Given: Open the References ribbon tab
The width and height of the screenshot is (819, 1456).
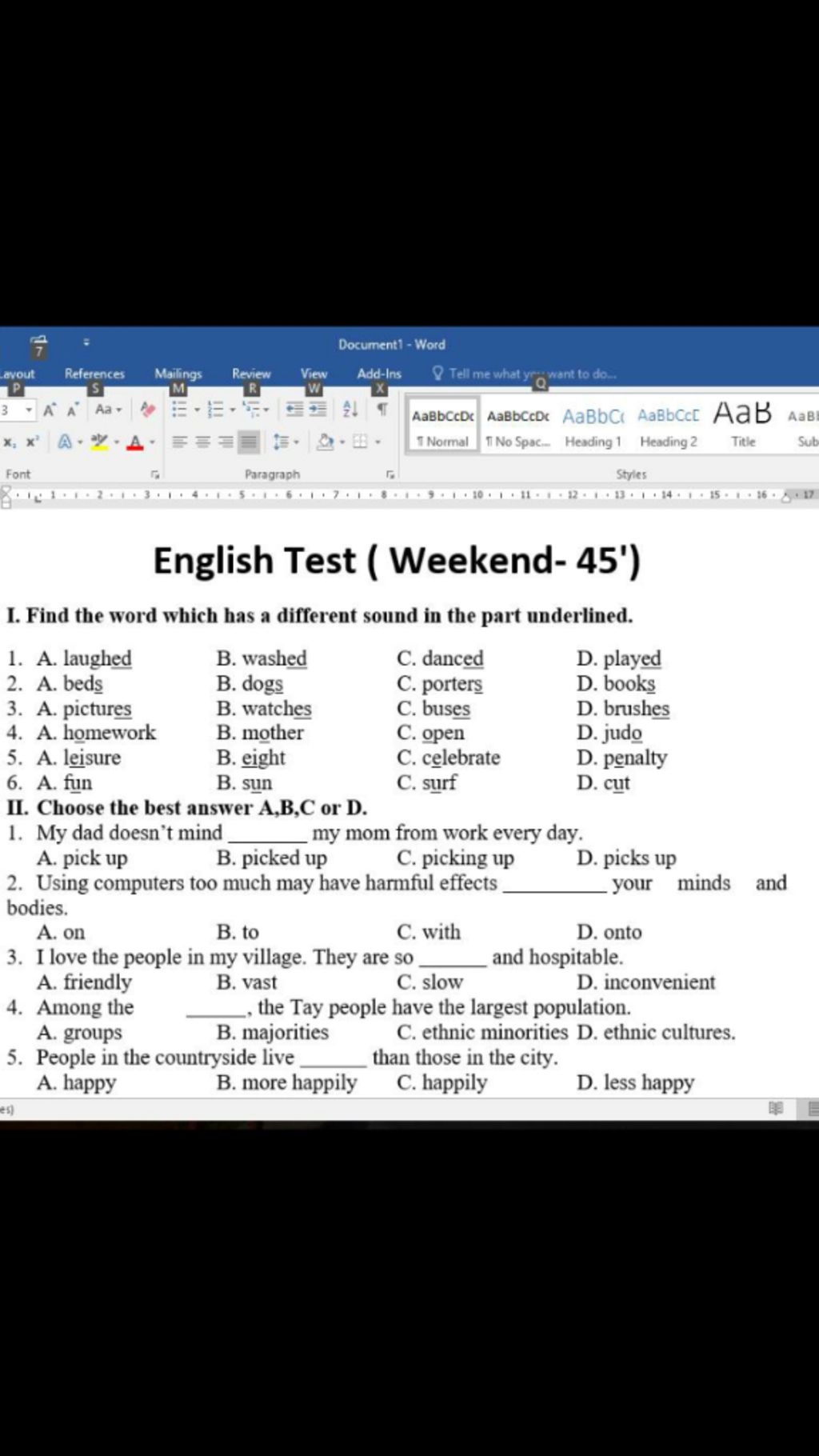Looking at the screenshot, I should pyautogui.click(x=94, y=374).
